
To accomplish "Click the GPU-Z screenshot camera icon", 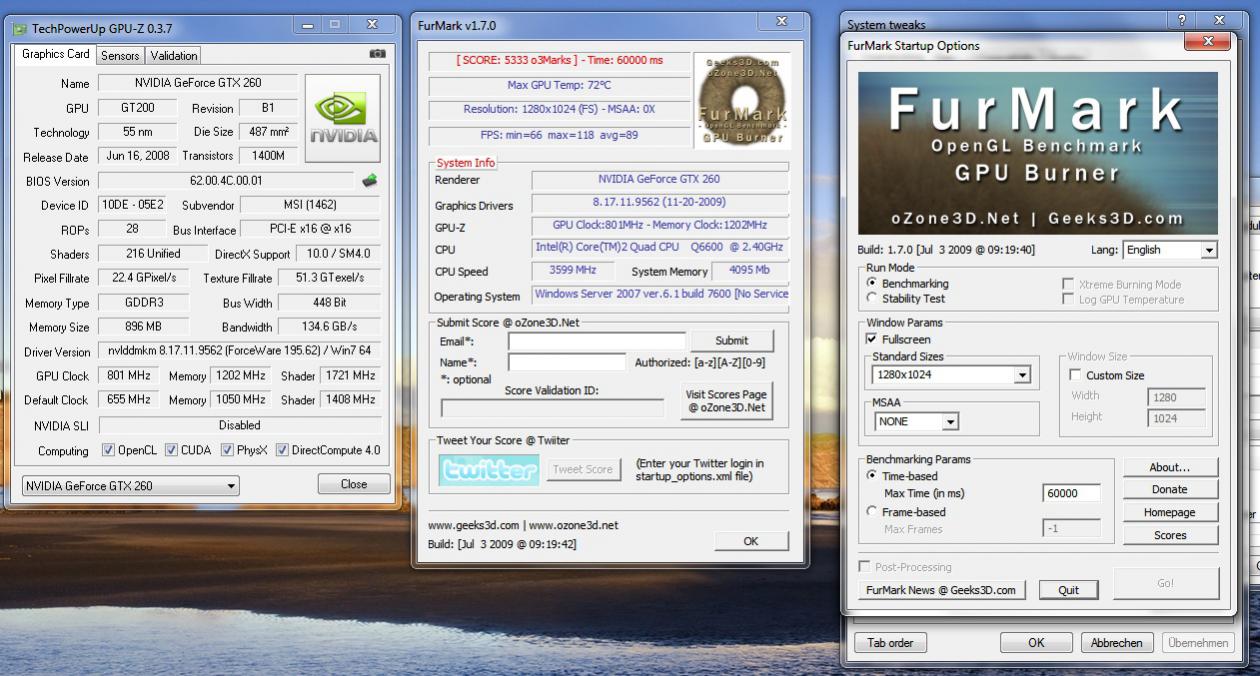I will click(378, 54).
